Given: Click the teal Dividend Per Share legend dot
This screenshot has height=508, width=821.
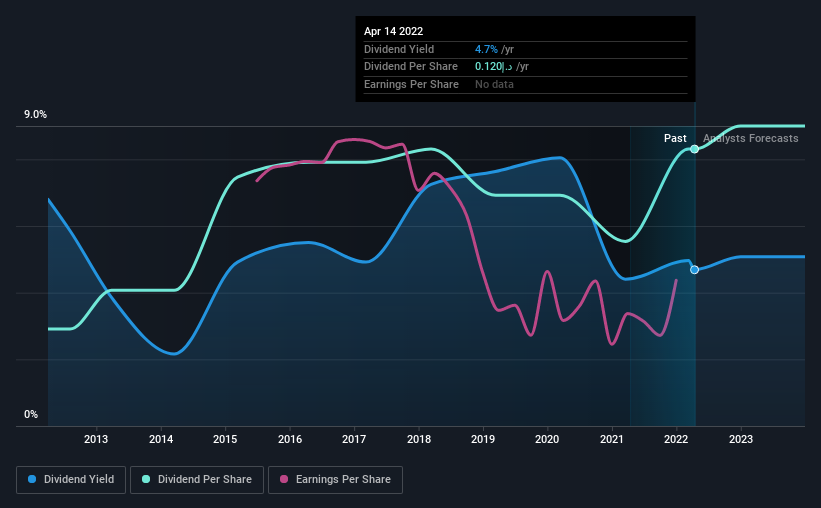Looking at the screenshot, I should tap(146, 479).
